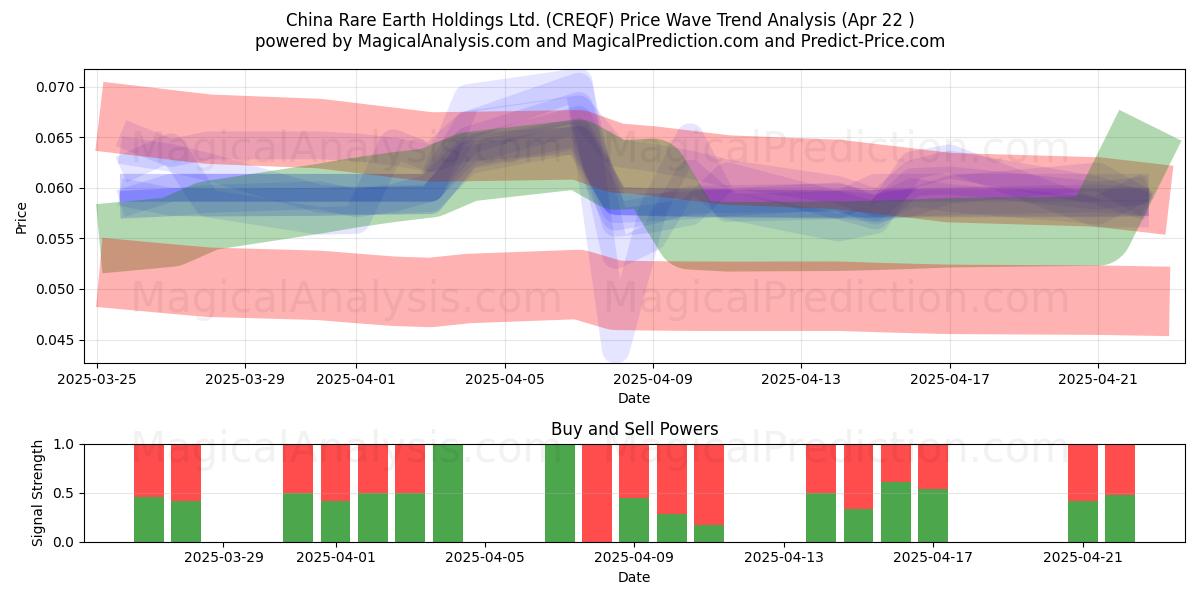Click 2025-04-13 tick under Buy and Sell Powers

tap(784, 558)
